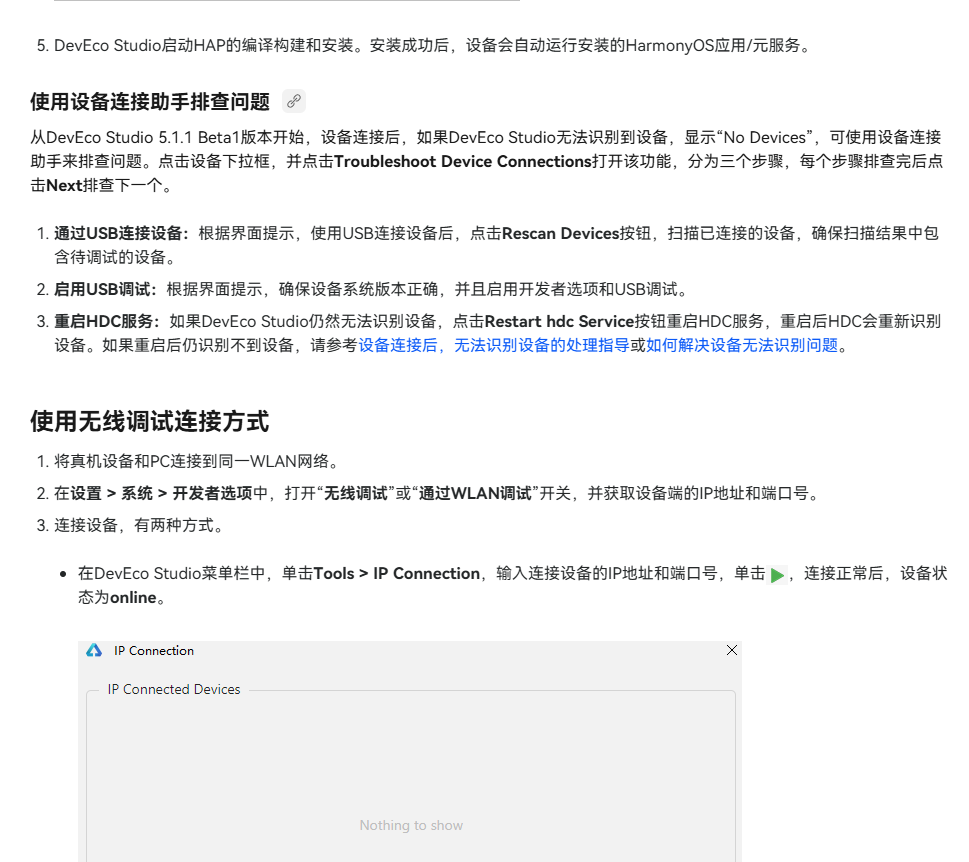The height and width of the screenshot is (862, 969).
Task: Click the bold 启用USB调试 step title
Action: [x=105, y=290]
